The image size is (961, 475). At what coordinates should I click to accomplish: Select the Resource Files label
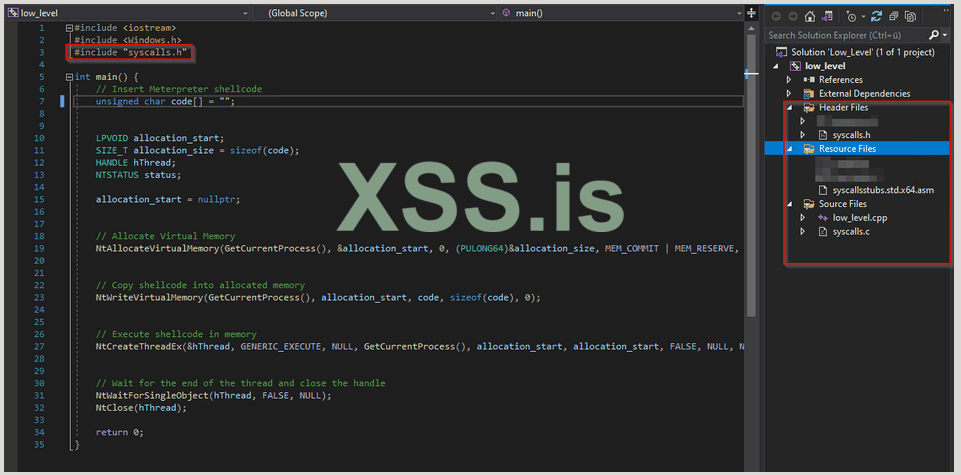848,148
